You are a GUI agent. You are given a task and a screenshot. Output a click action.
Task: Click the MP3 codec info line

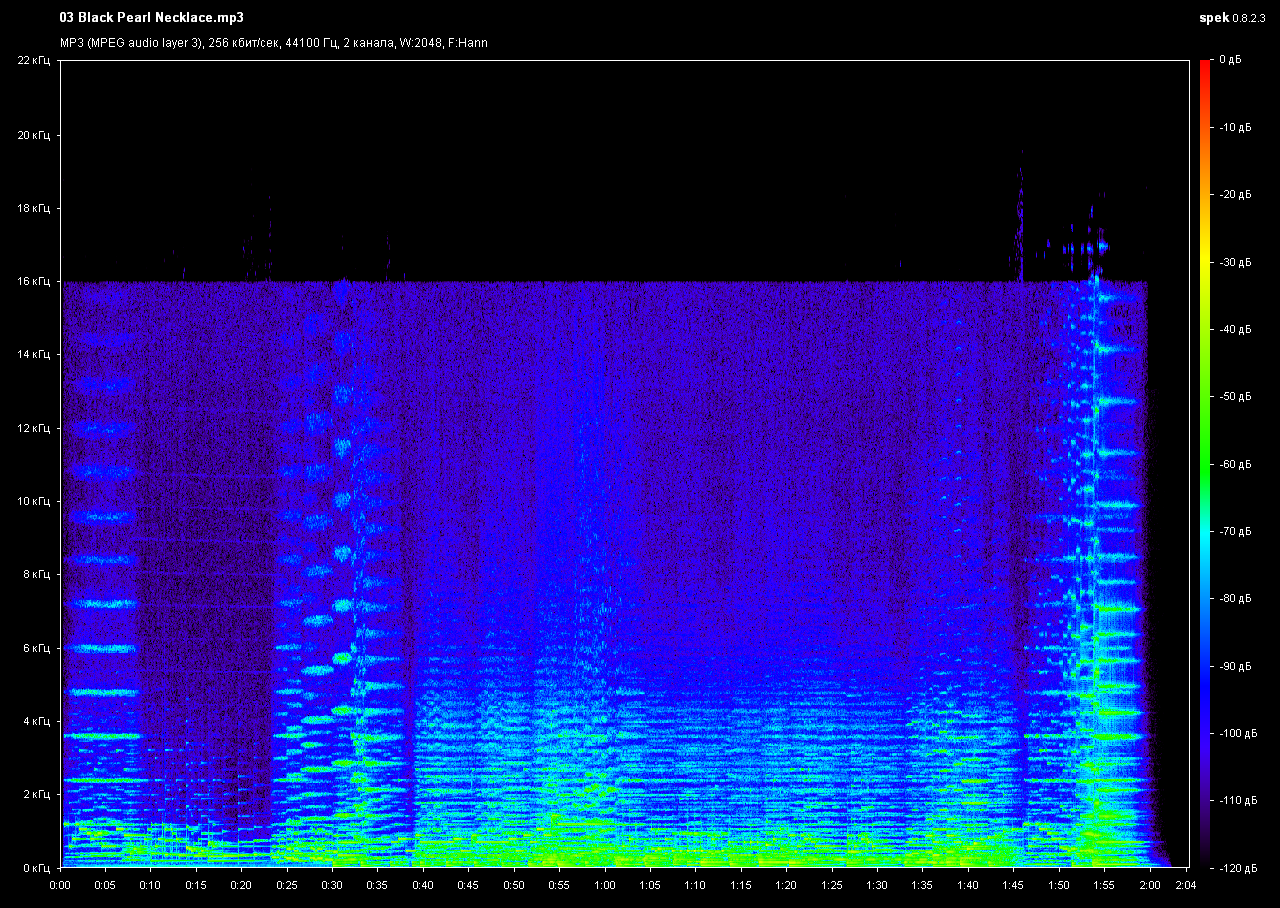coord(274,43)
